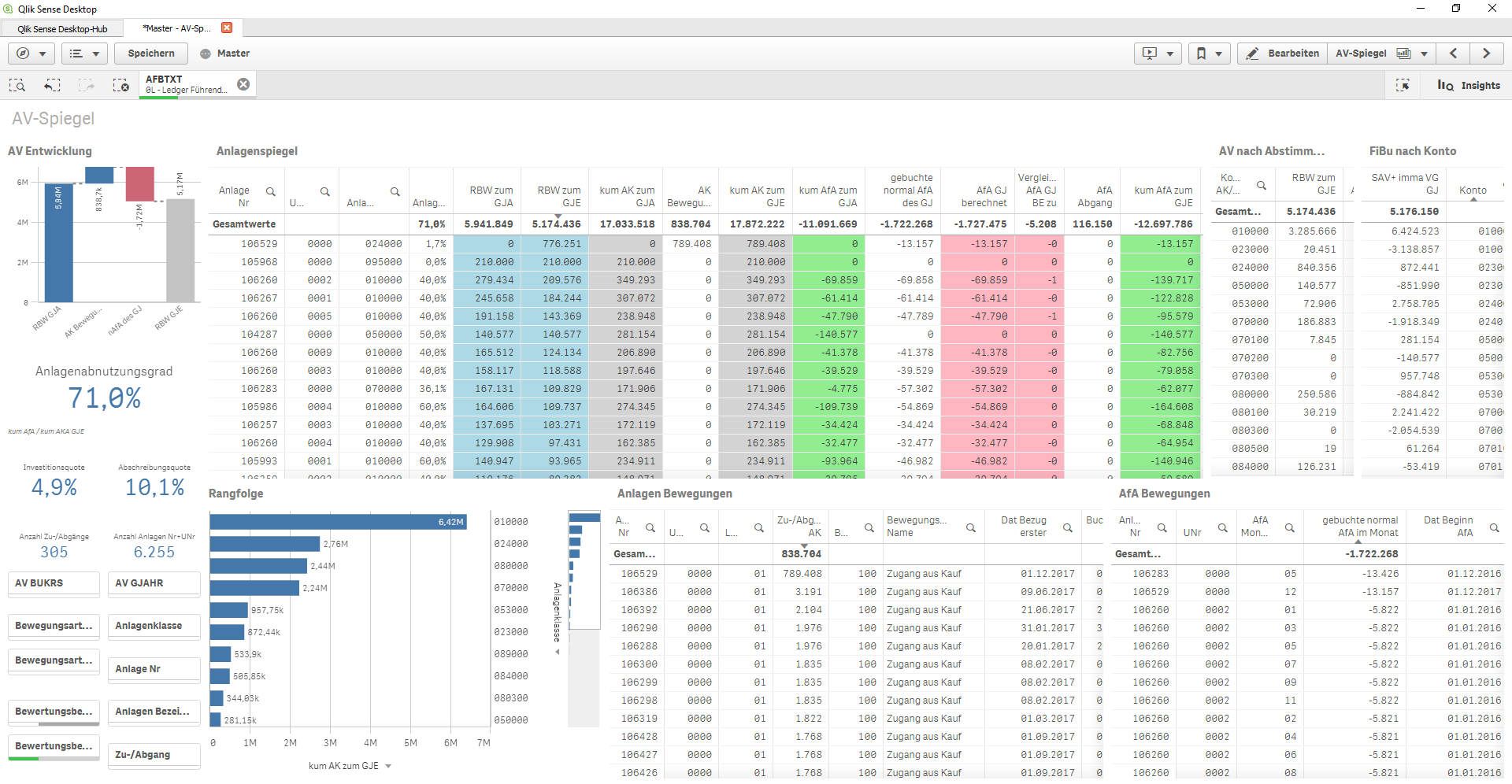Clear all selections icon
The image size is (1512, 784).
121,85
